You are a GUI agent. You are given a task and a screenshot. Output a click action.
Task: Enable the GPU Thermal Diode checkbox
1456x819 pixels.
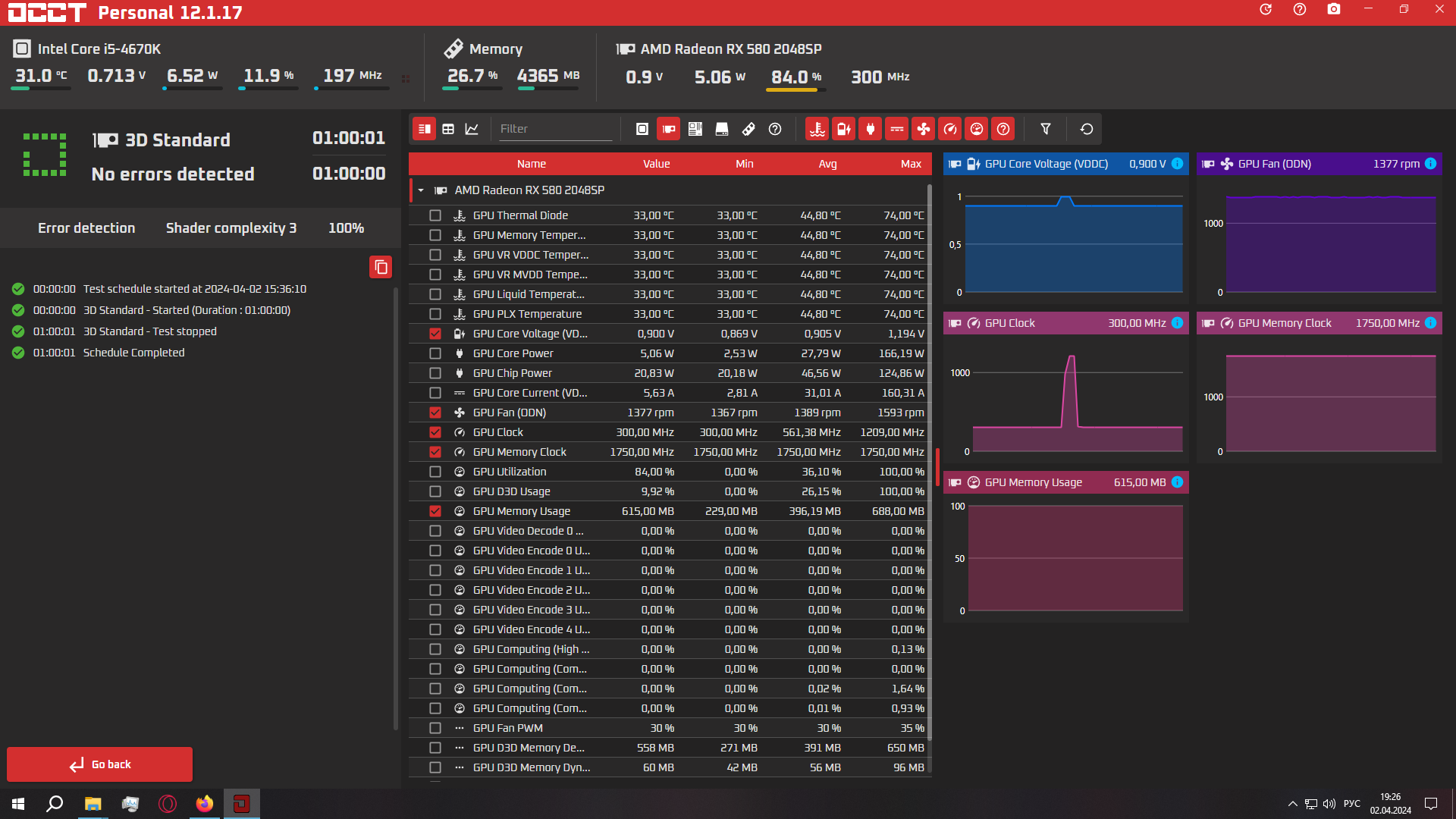[x=435, y=215]
